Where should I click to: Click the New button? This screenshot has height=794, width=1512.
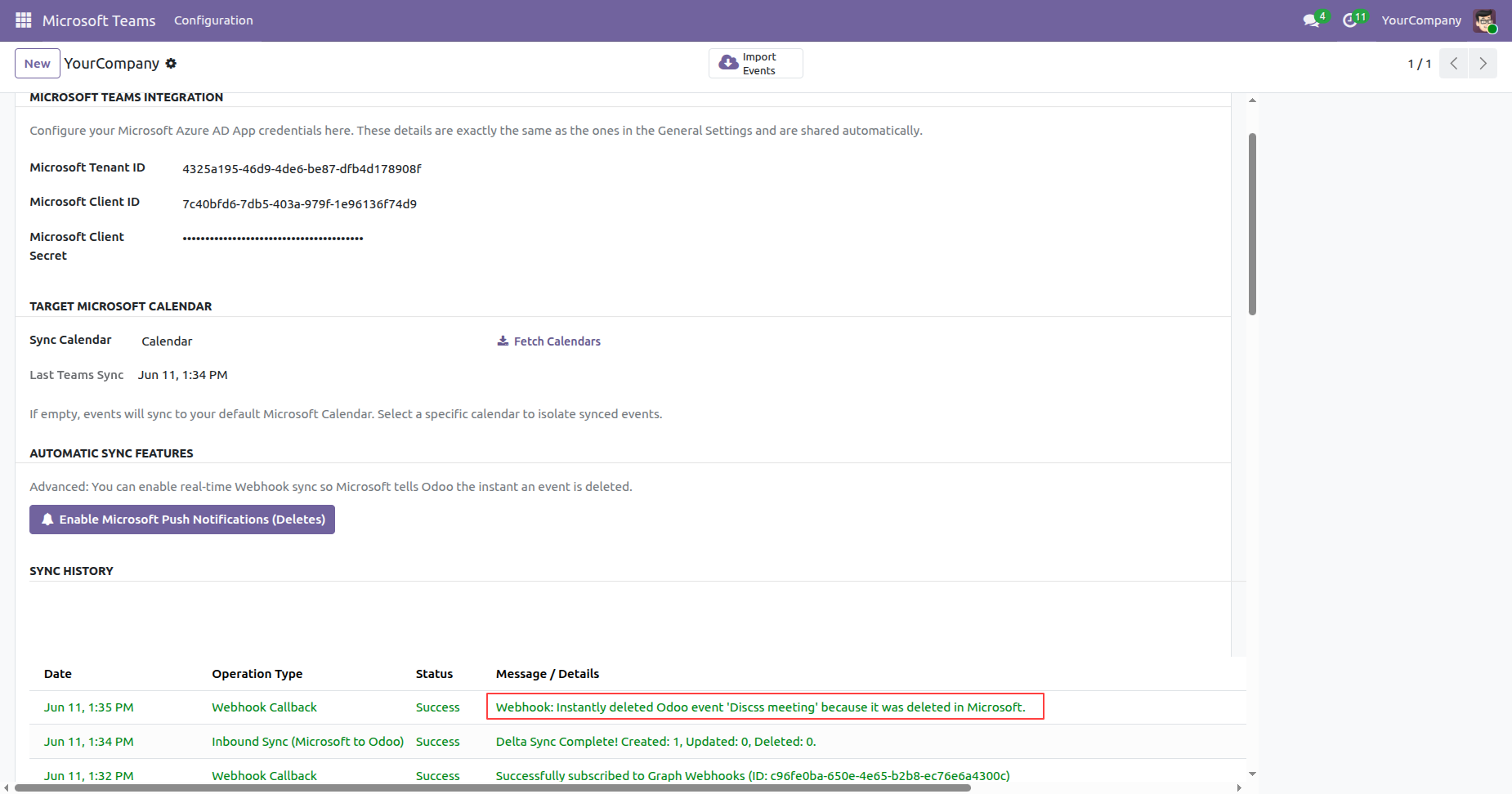38,64
